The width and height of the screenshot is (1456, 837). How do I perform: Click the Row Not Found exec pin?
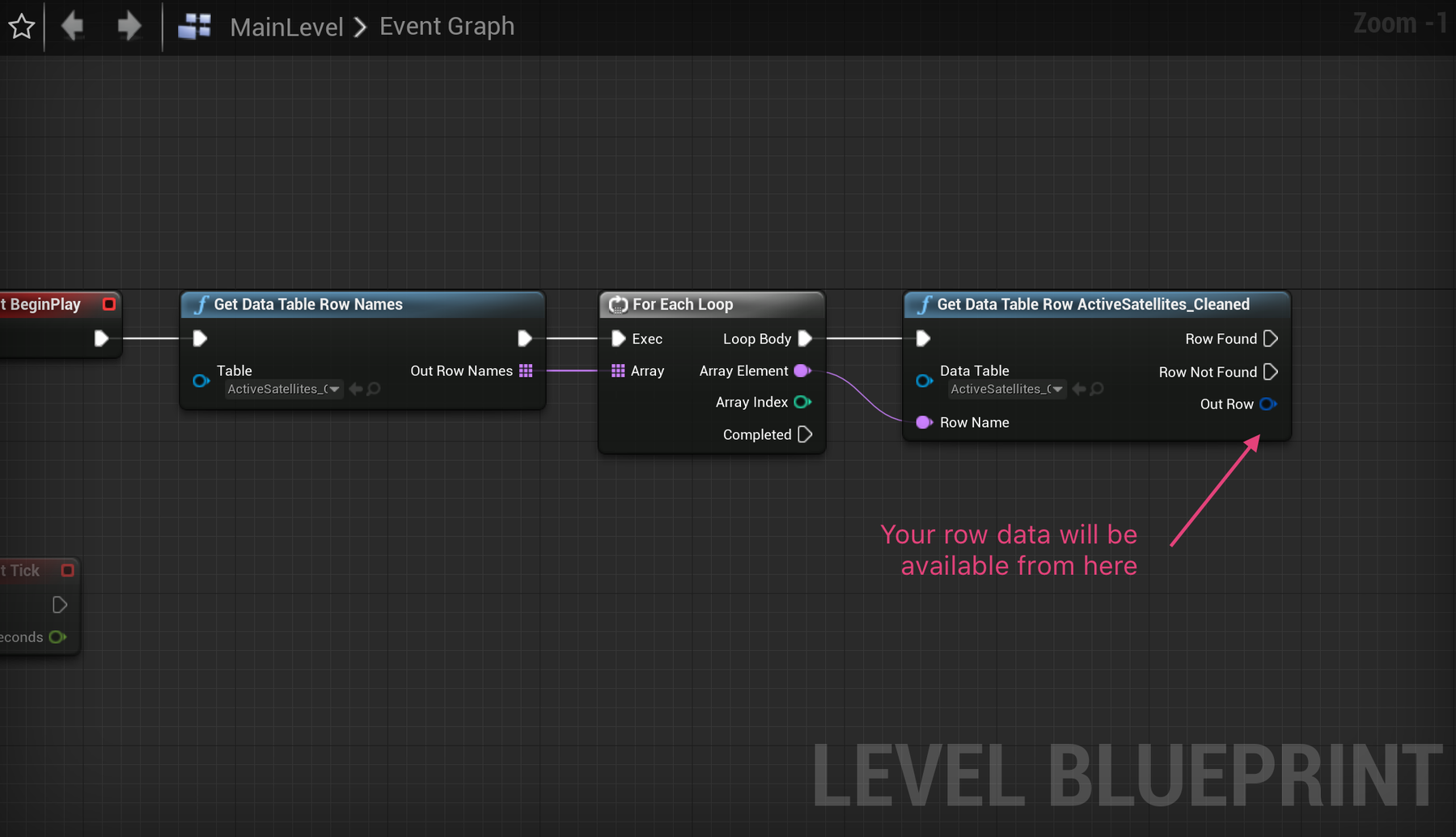[x=1272, y=371]
